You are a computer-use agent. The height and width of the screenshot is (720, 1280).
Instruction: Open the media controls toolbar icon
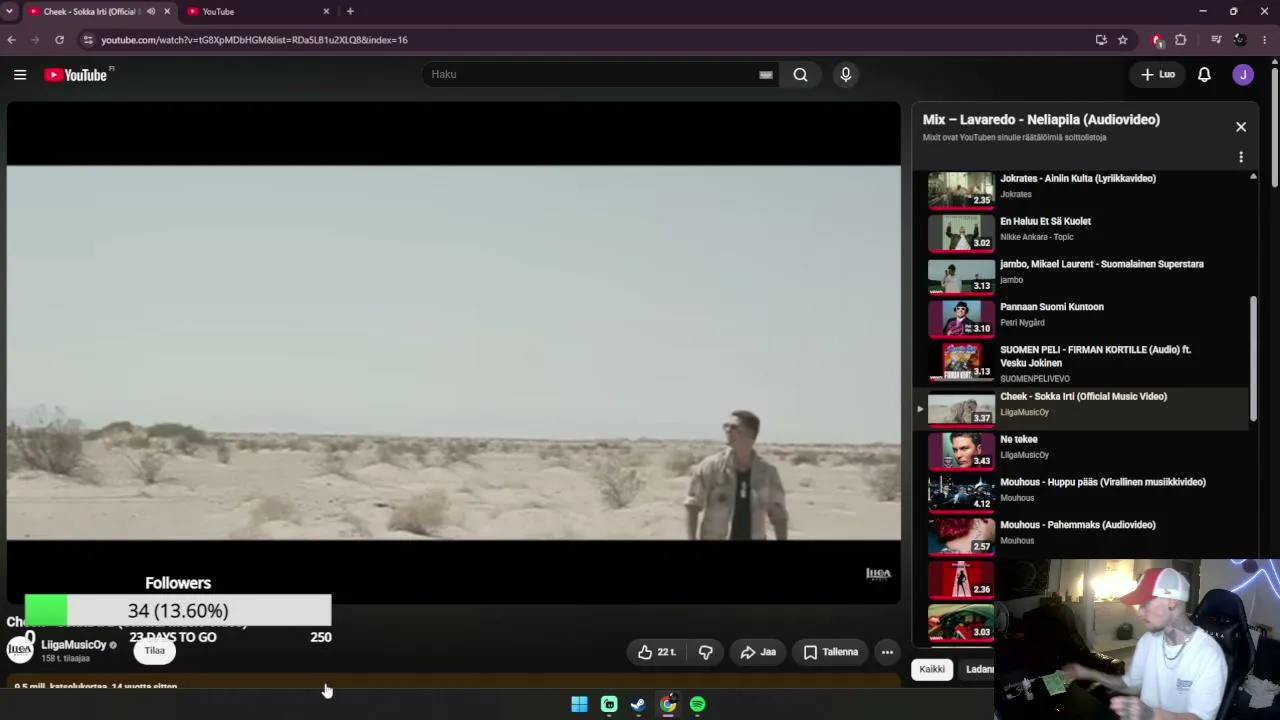pos(1216,40)
